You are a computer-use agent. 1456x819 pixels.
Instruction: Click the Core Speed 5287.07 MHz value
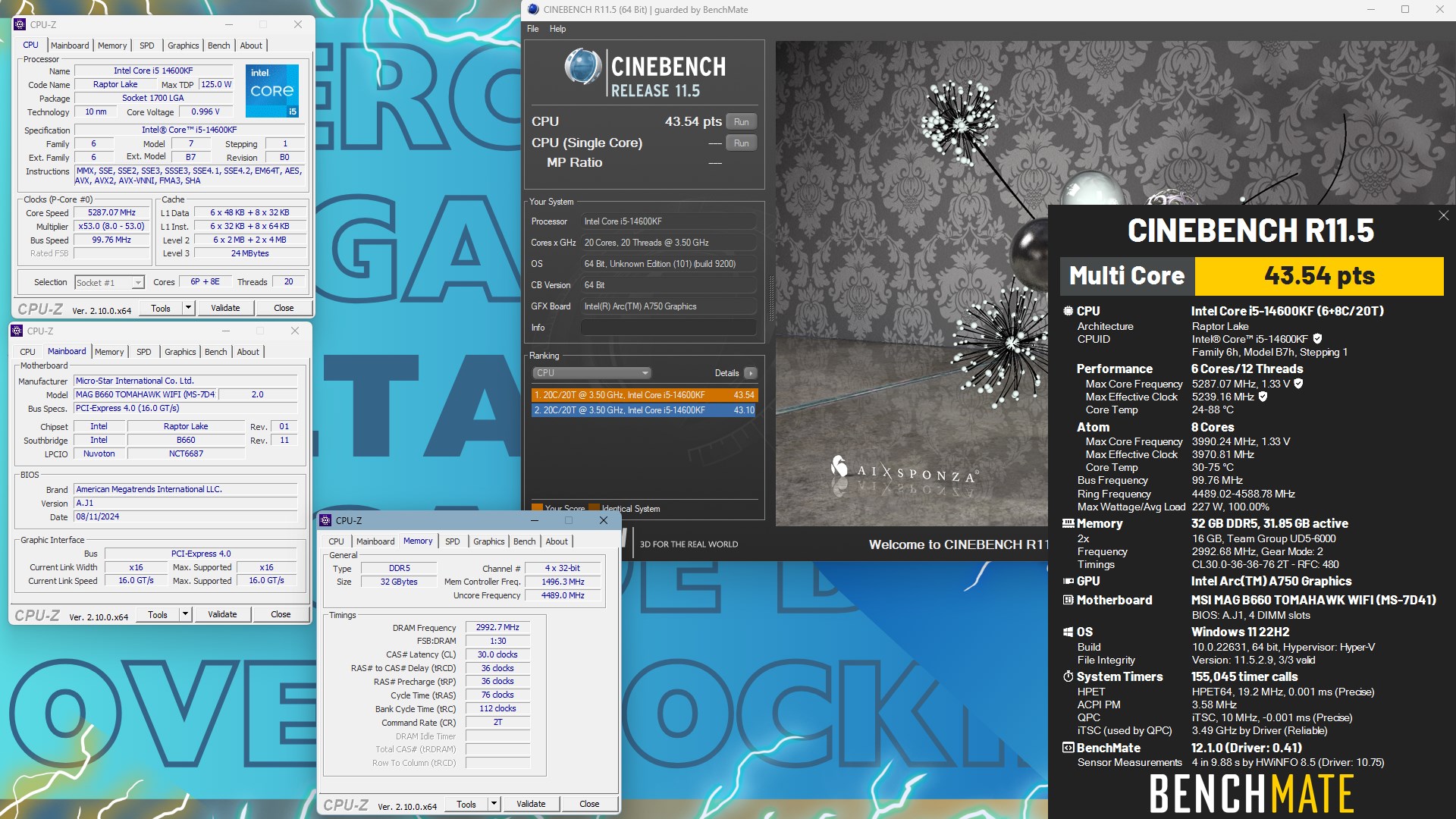coord(111,213)
